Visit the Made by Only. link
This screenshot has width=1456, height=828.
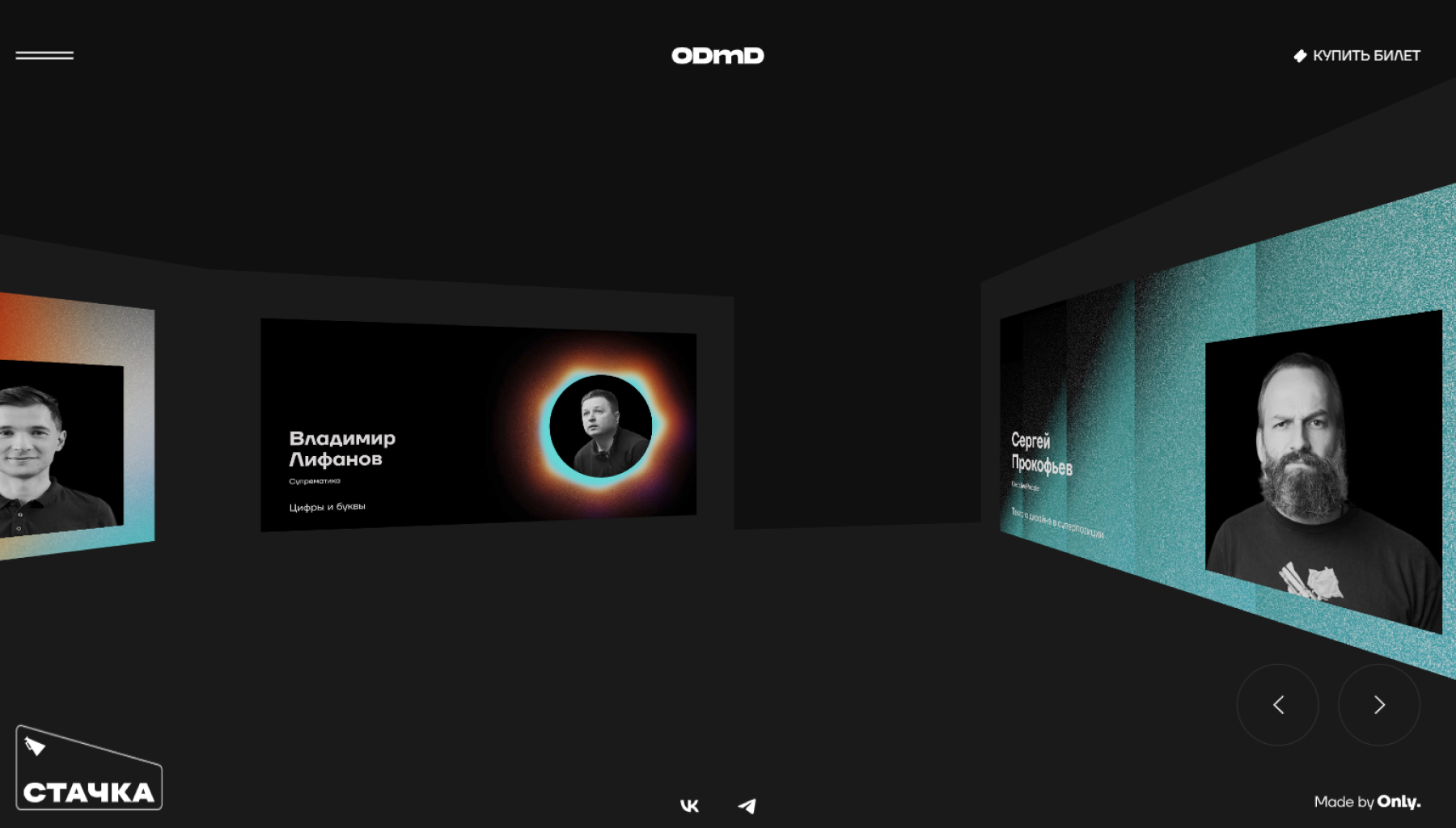(x=1366, y=801)
